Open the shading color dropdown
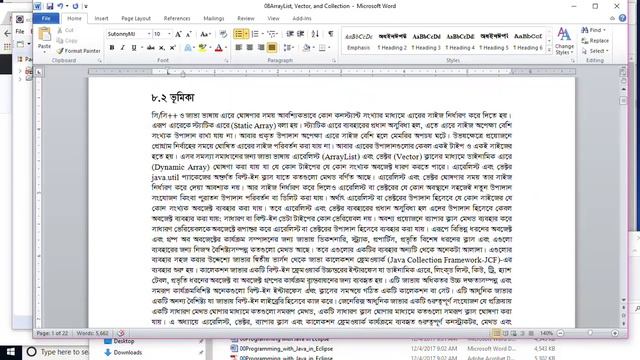The width and height of the screenshot is (640, 360). 314,48
